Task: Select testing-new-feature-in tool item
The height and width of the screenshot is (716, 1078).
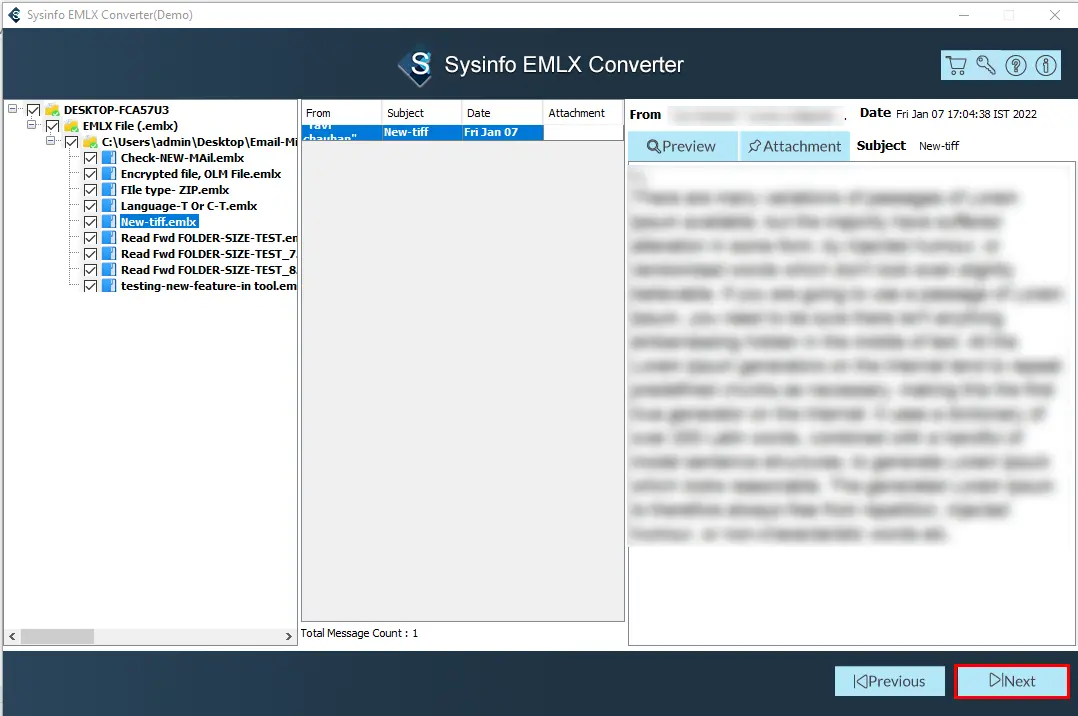Action: (x=208, y=285)
